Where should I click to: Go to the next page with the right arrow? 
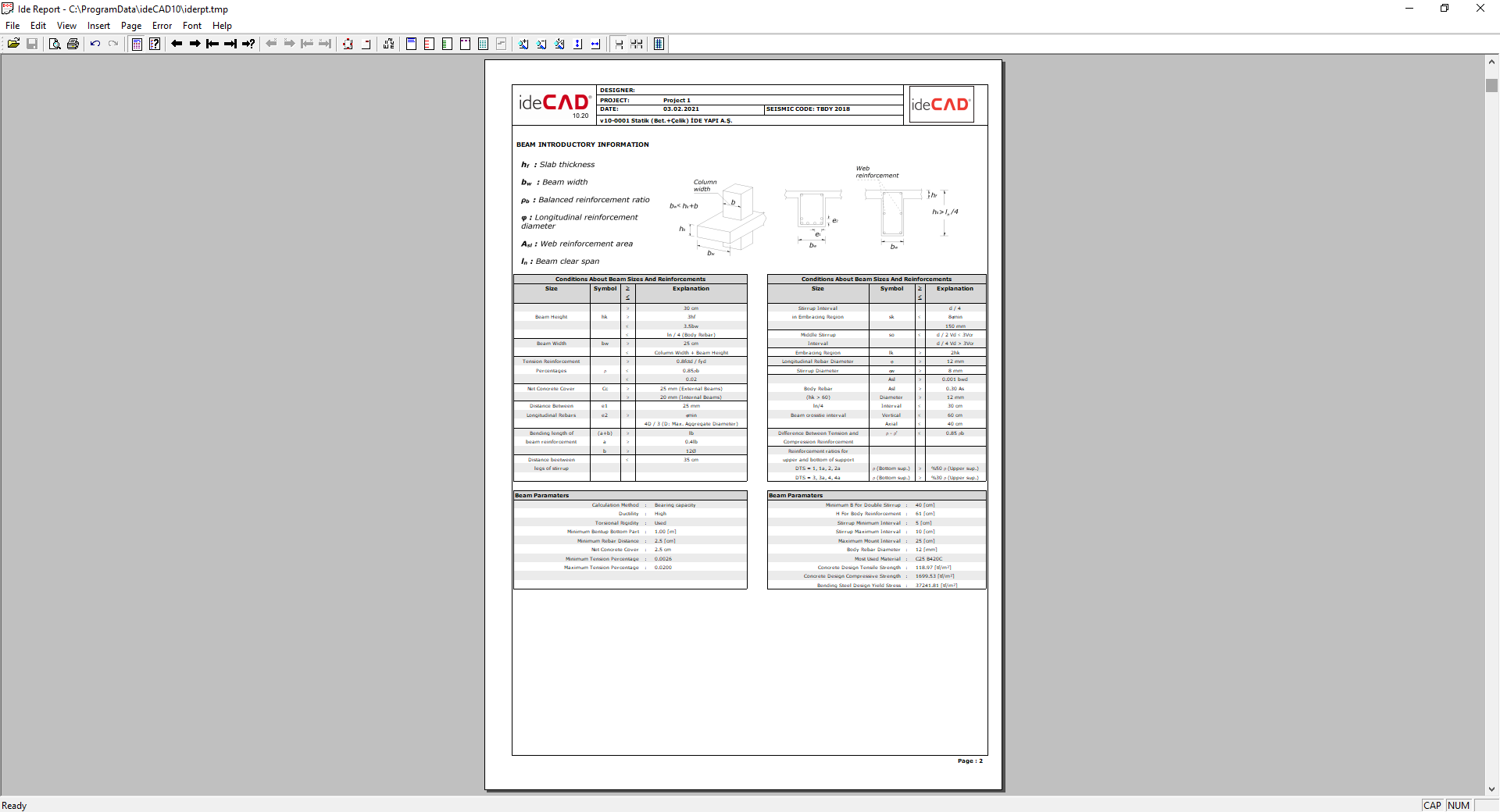pos(195,44)
